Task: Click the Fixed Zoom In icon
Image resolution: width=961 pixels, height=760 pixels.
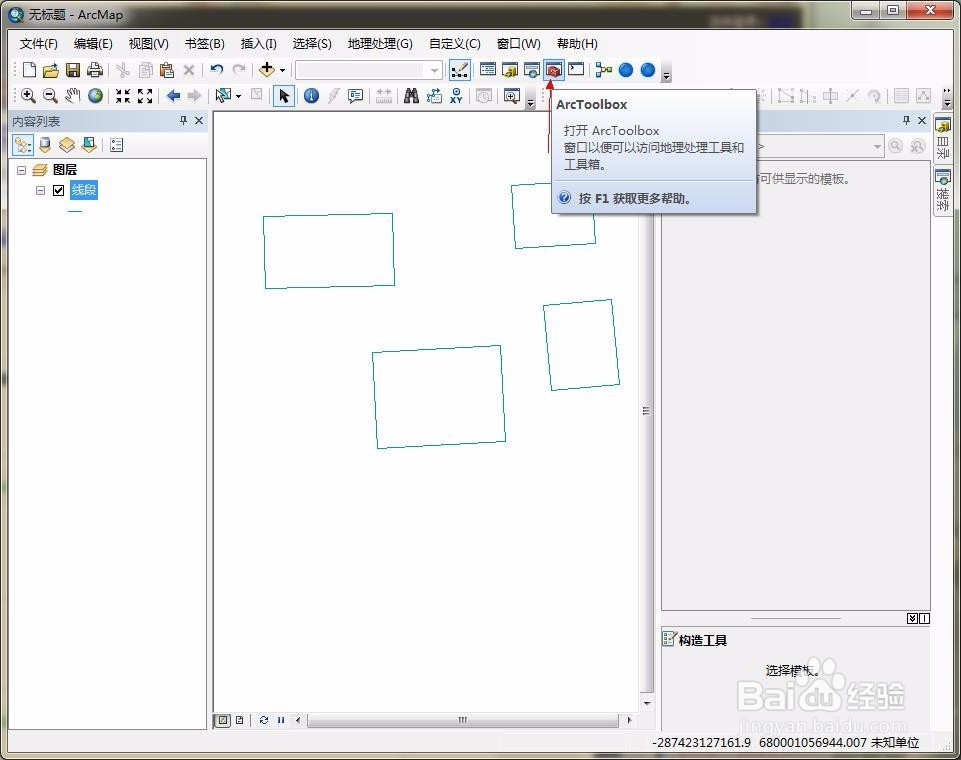Action: [123, 96]
